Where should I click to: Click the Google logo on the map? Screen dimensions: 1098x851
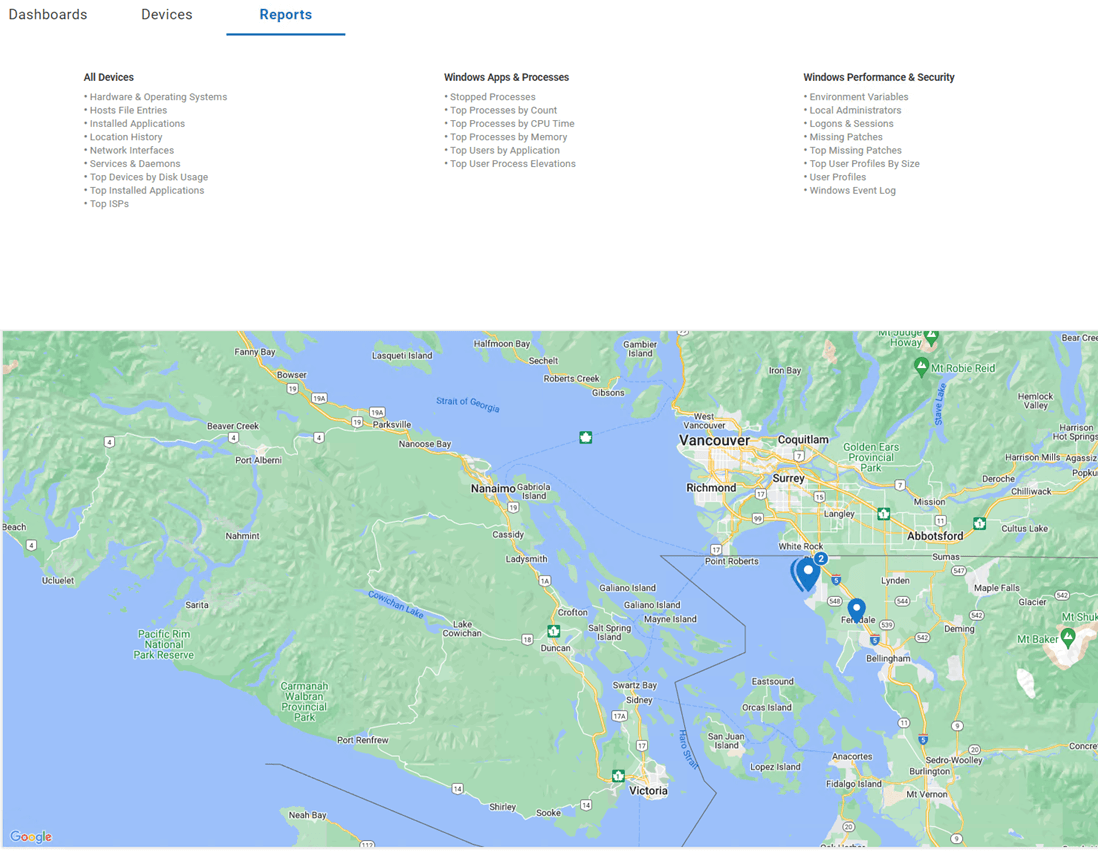[x=31, y=837]
